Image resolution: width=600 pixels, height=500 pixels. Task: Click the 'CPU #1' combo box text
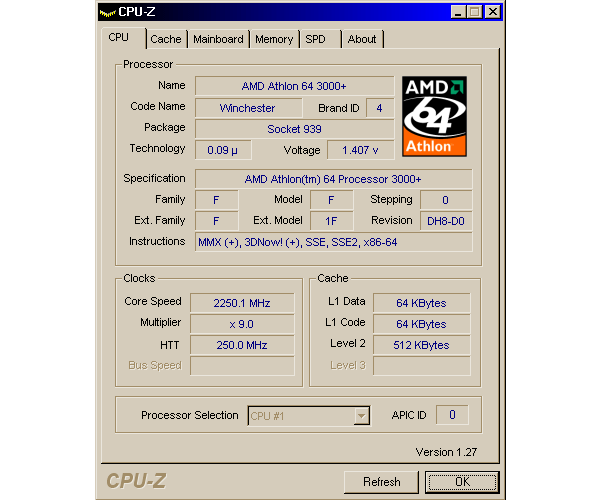pyautogui.click(x=267, y=416)
